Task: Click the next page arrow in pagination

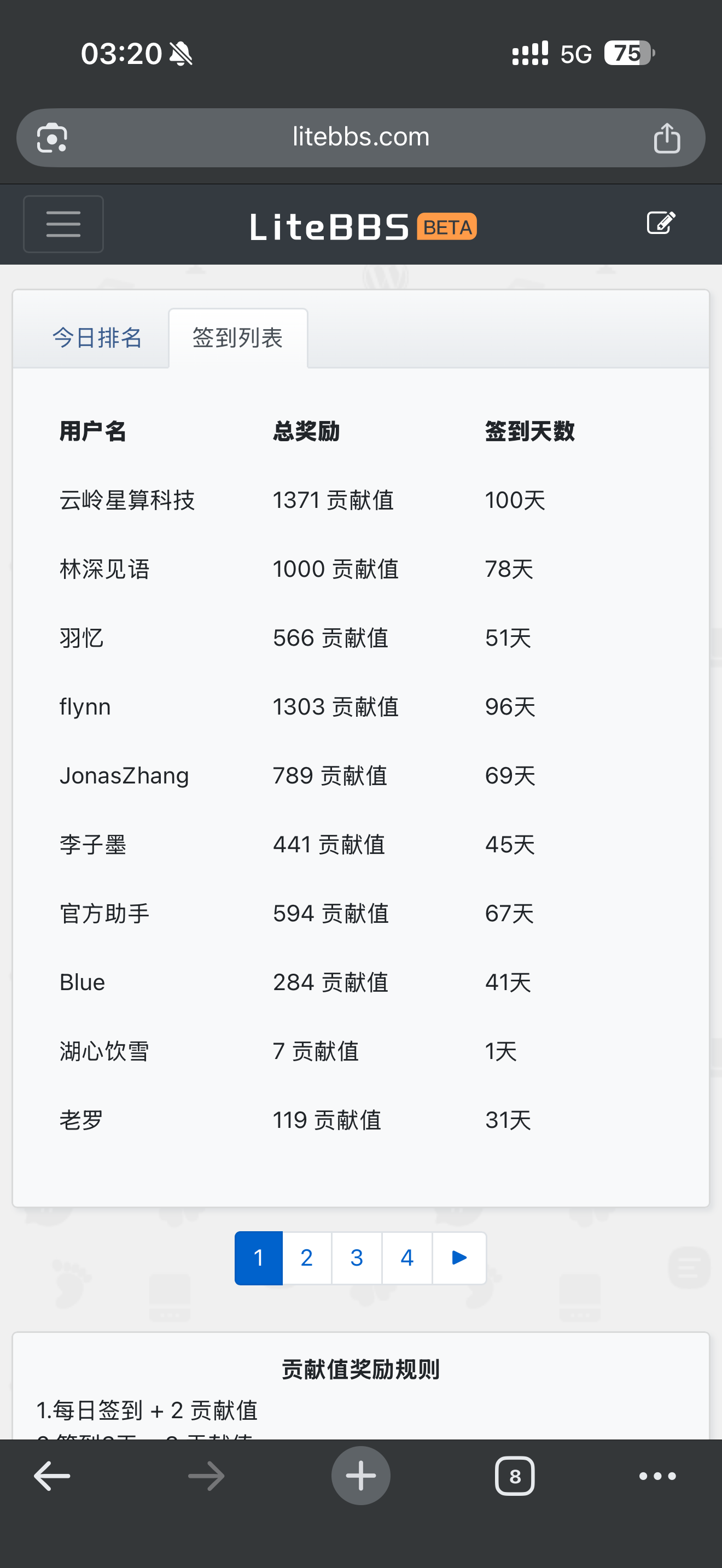Action: 459,1257
